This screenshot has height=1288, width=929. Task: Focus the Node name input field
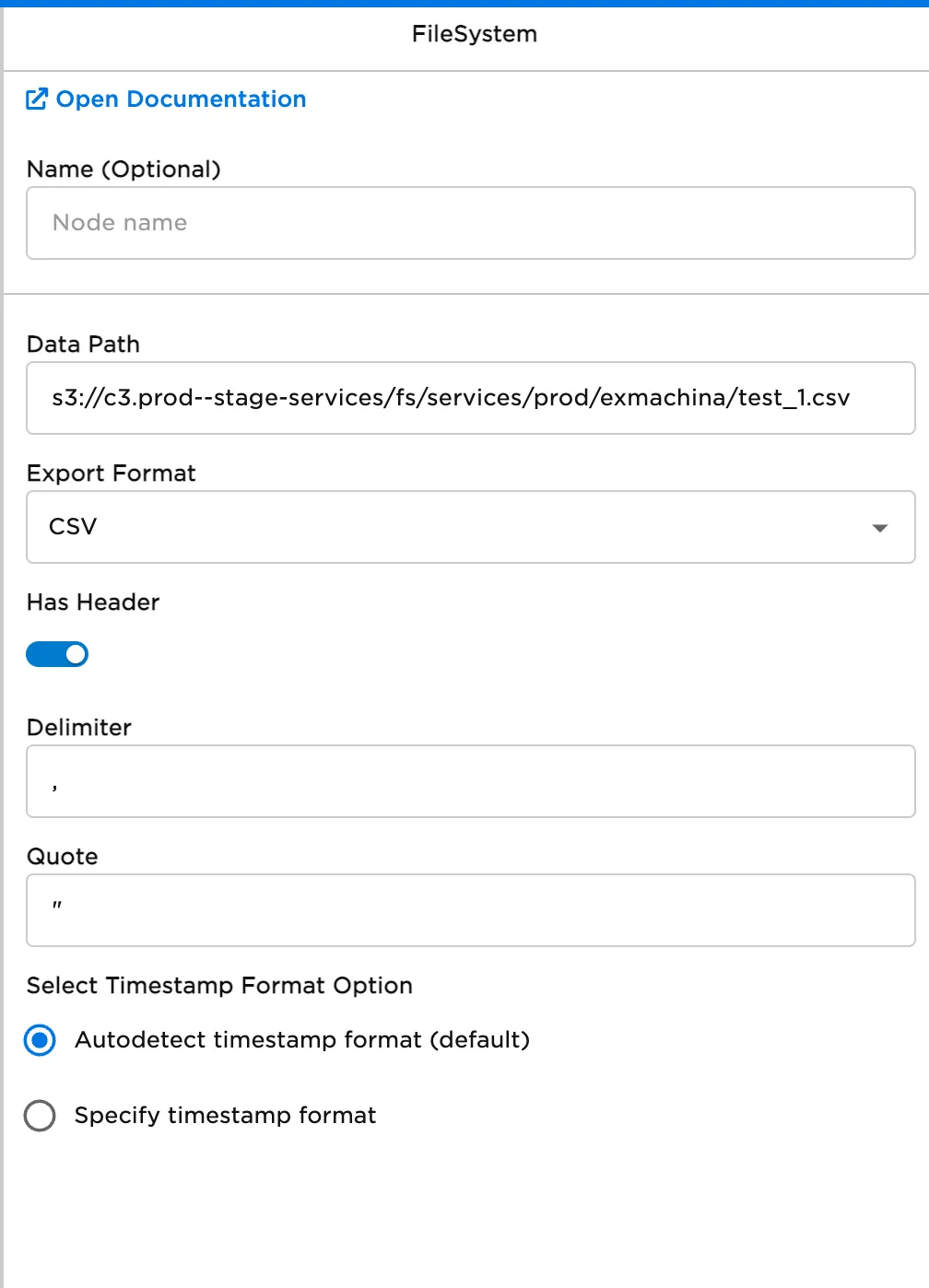coord(471,223)
